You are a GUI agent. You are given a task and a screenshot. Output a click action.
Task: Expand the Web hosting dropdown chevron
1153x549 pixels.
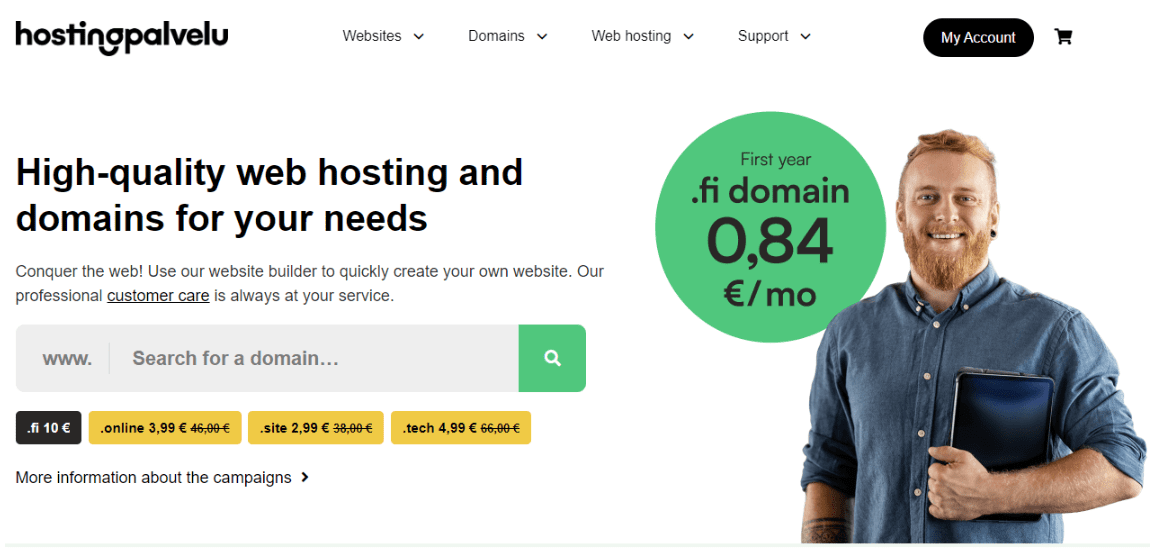[688, 37]
